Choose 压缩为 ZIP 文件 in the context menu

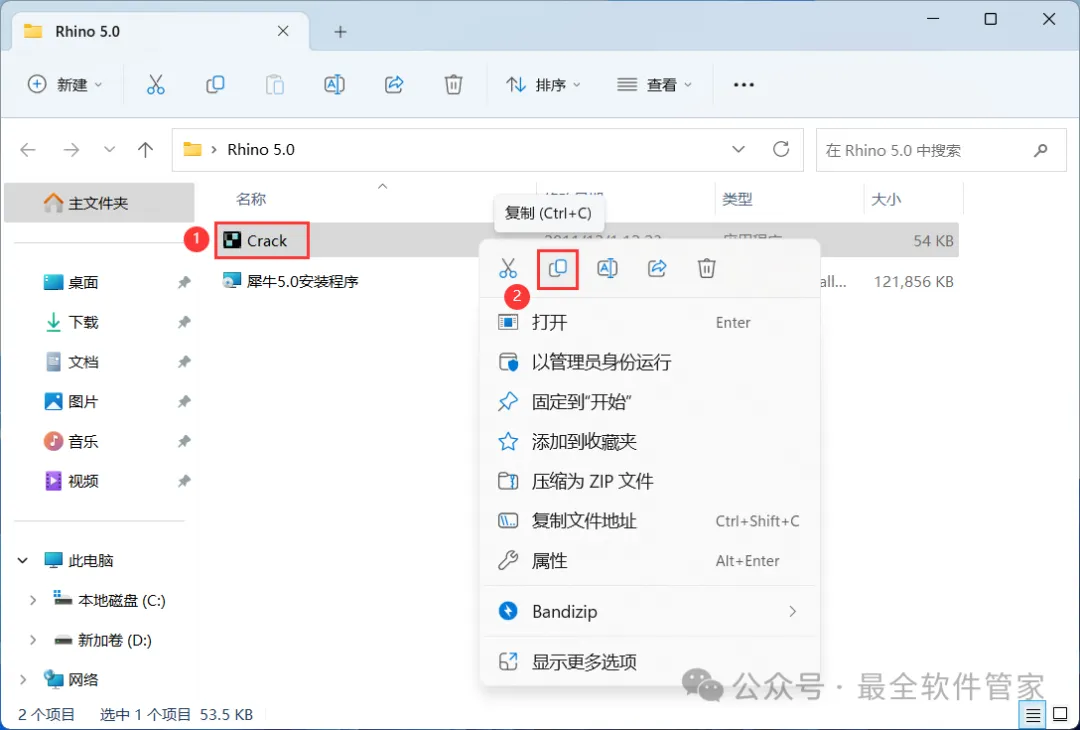(650, 481)
